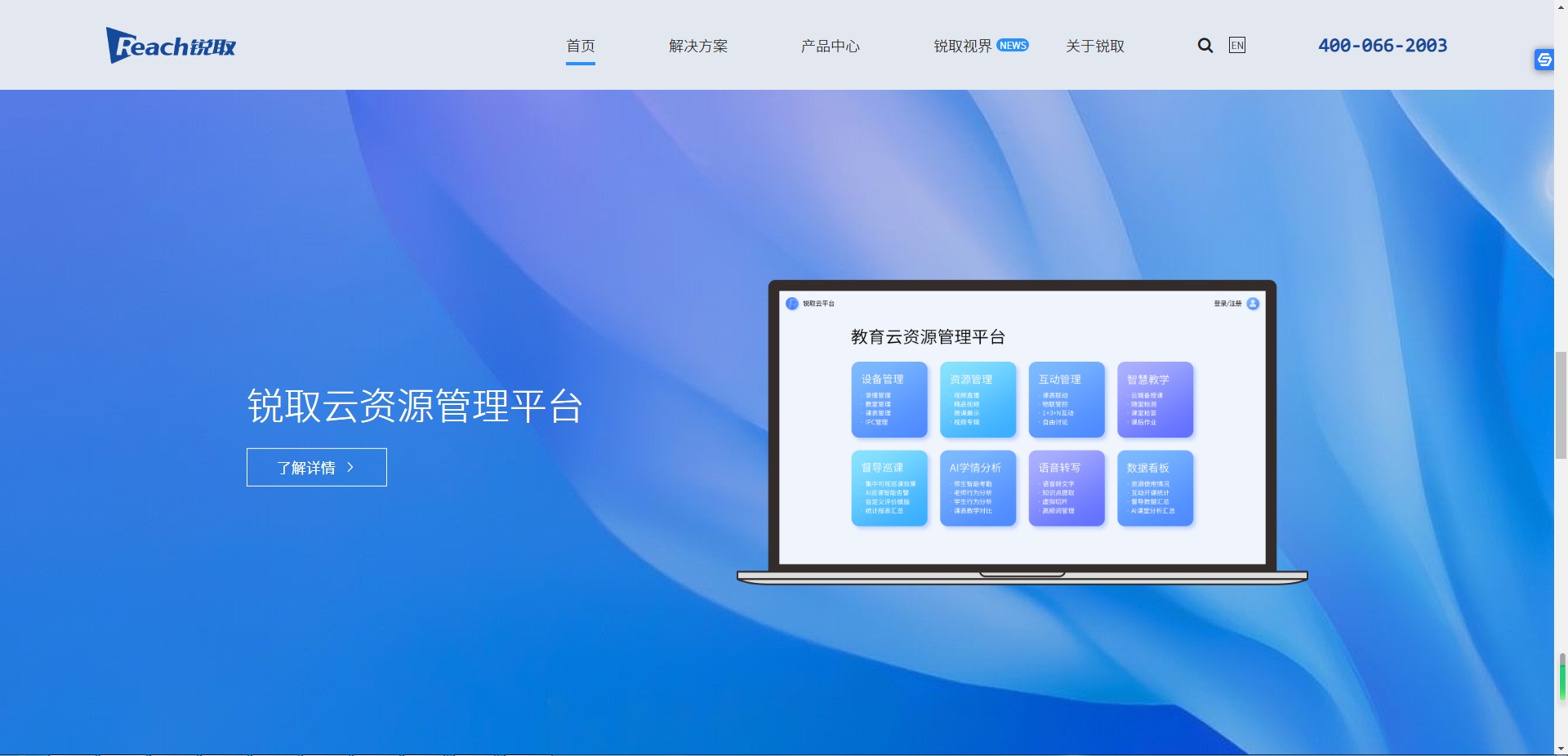Go to 锐取视界 section

point(962,47)
